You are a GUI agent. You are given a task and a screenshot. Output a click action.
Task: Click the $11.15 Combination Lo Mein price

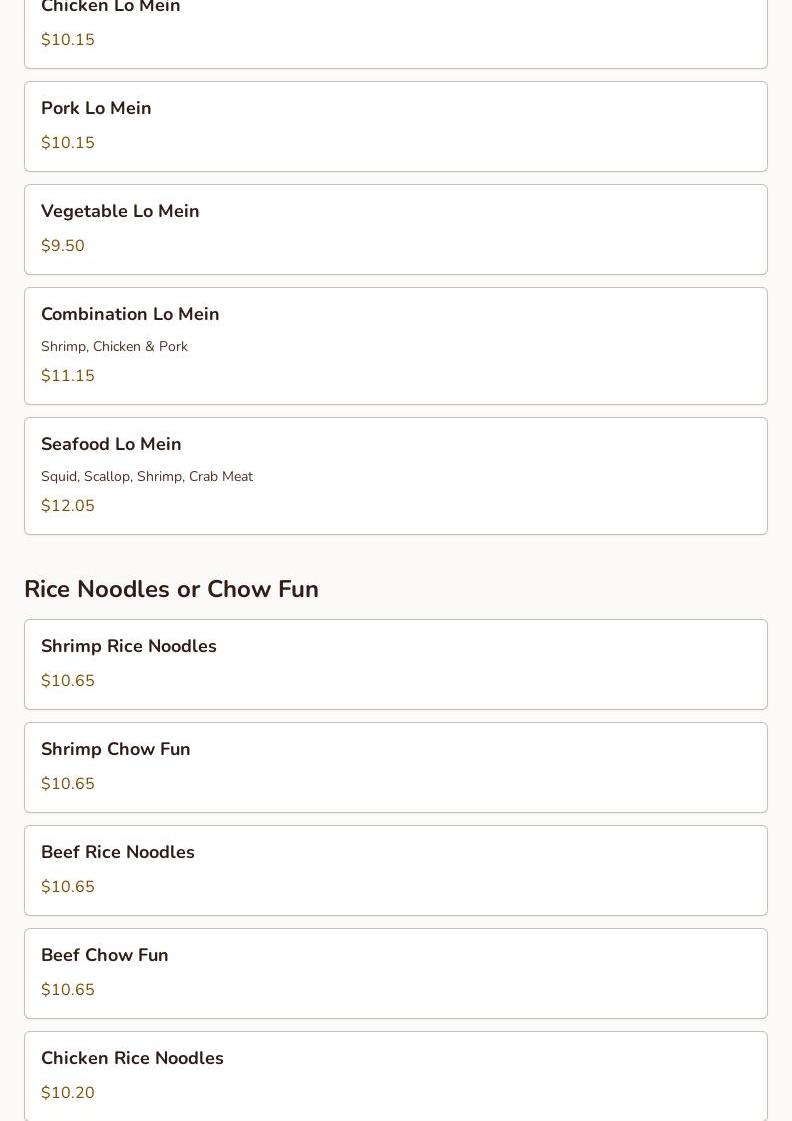click(x=68, y=375)
